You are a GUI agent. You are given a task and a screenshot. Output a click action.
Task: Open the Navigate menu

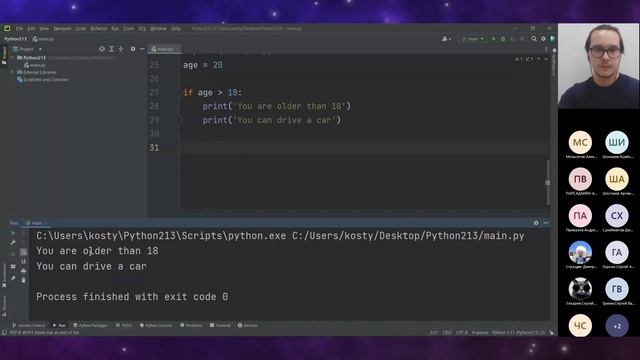[62, 29]
